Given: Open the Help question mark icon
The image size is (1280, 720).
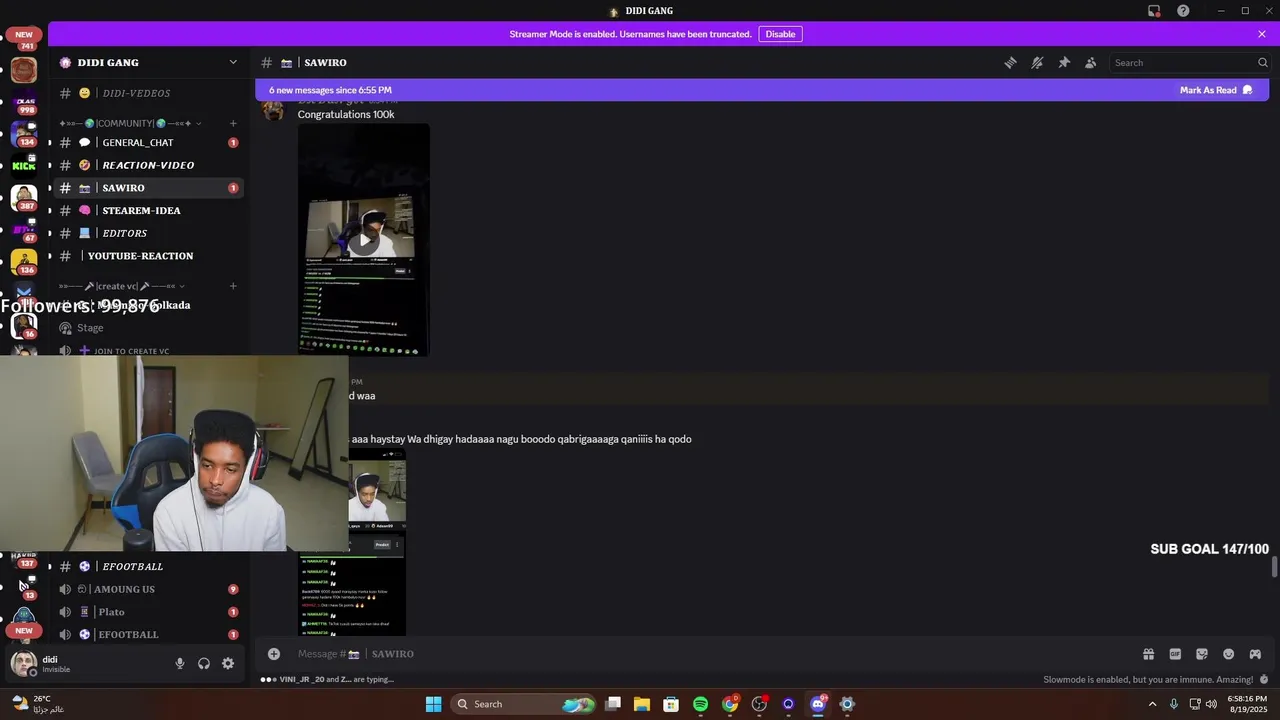Looking at the screenshot, I should [1183, 11].
